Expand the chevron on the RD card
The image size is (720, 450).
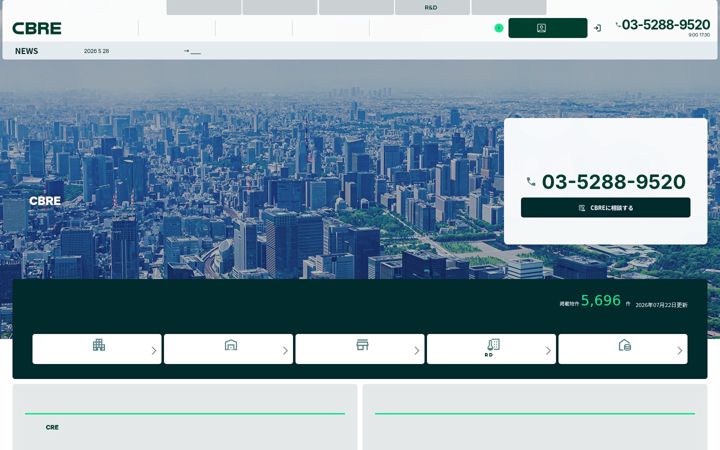548,350
